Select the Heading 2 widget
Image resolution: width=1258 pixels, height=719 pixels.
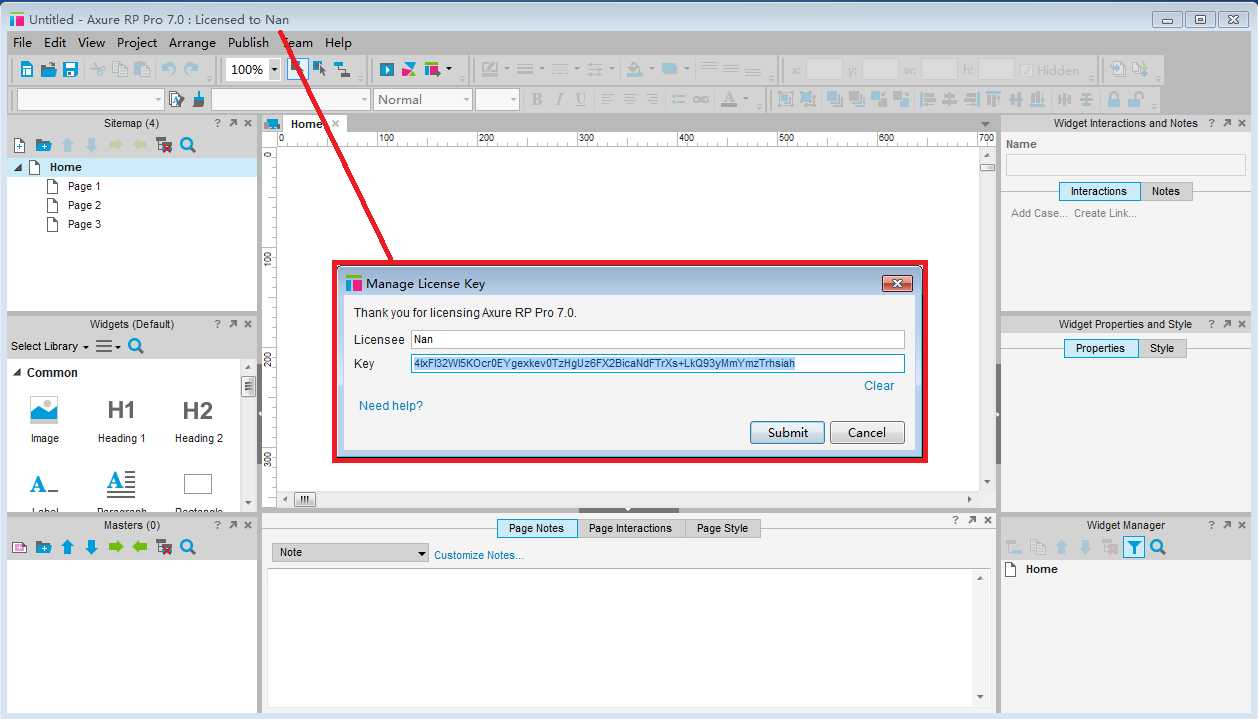click(x=198, y=420)
